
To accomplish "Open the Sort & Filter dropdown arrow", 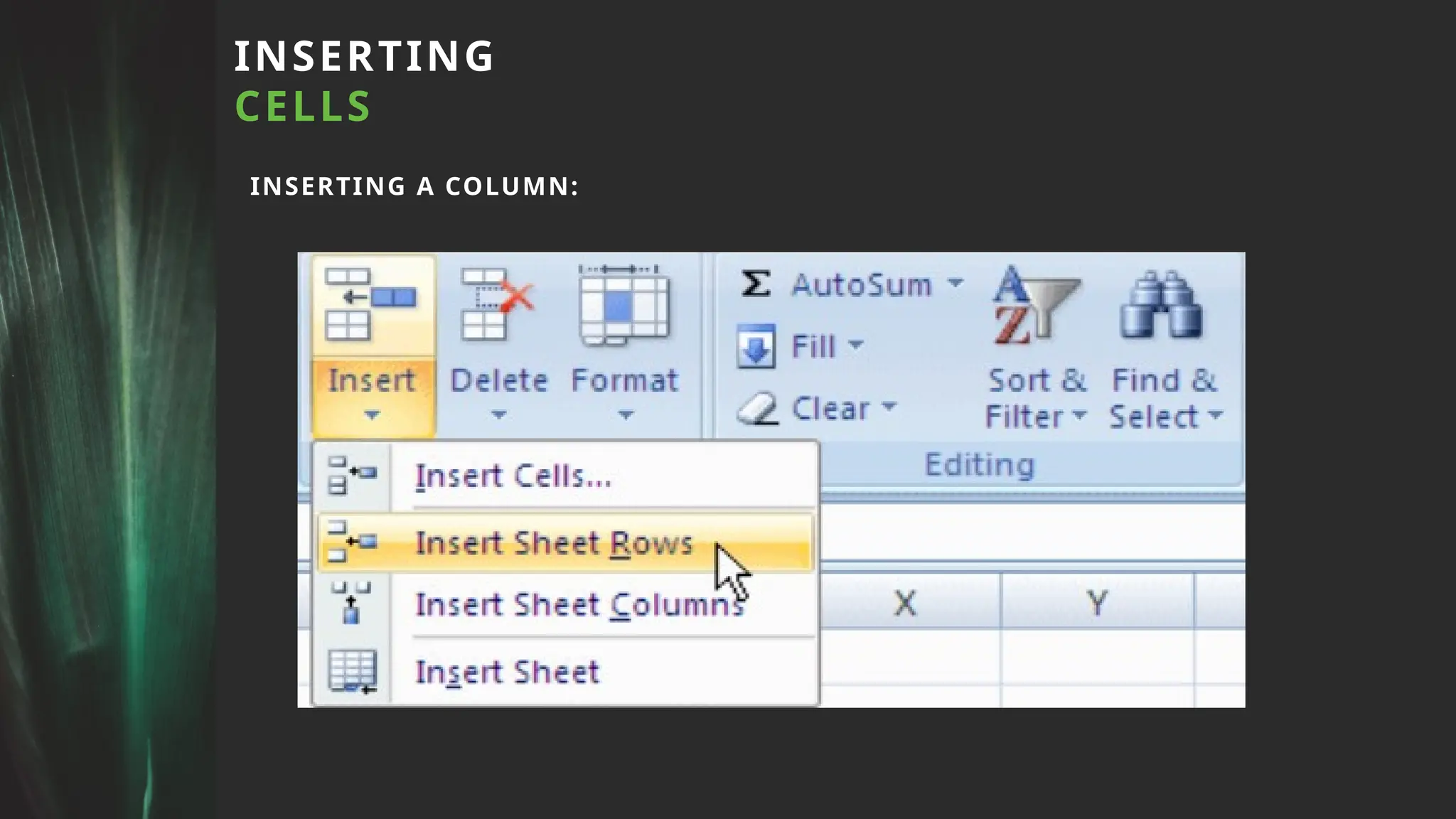I will click(x=1079, y=414).
